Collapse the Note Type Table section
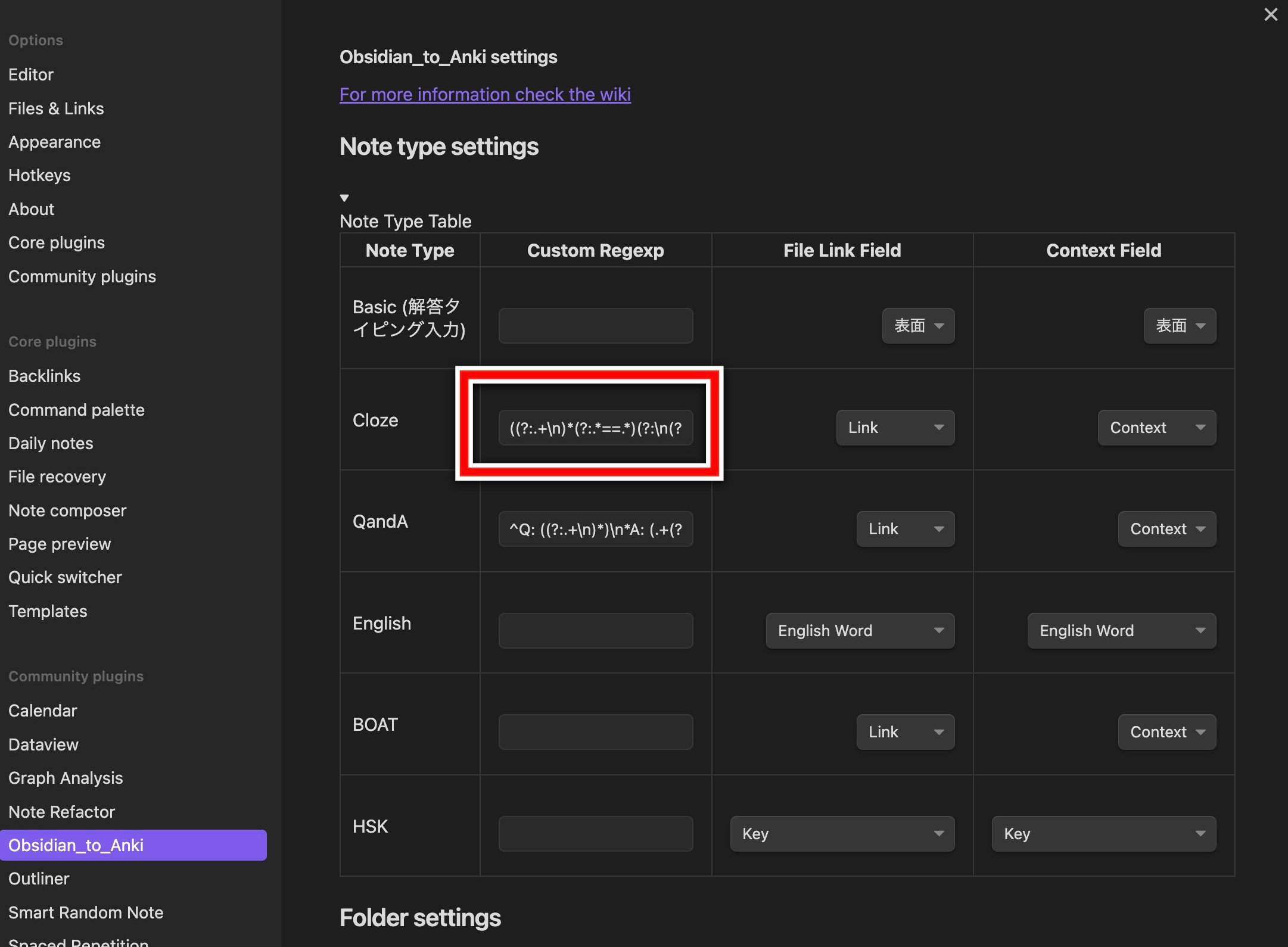 (x=344, y=197)
